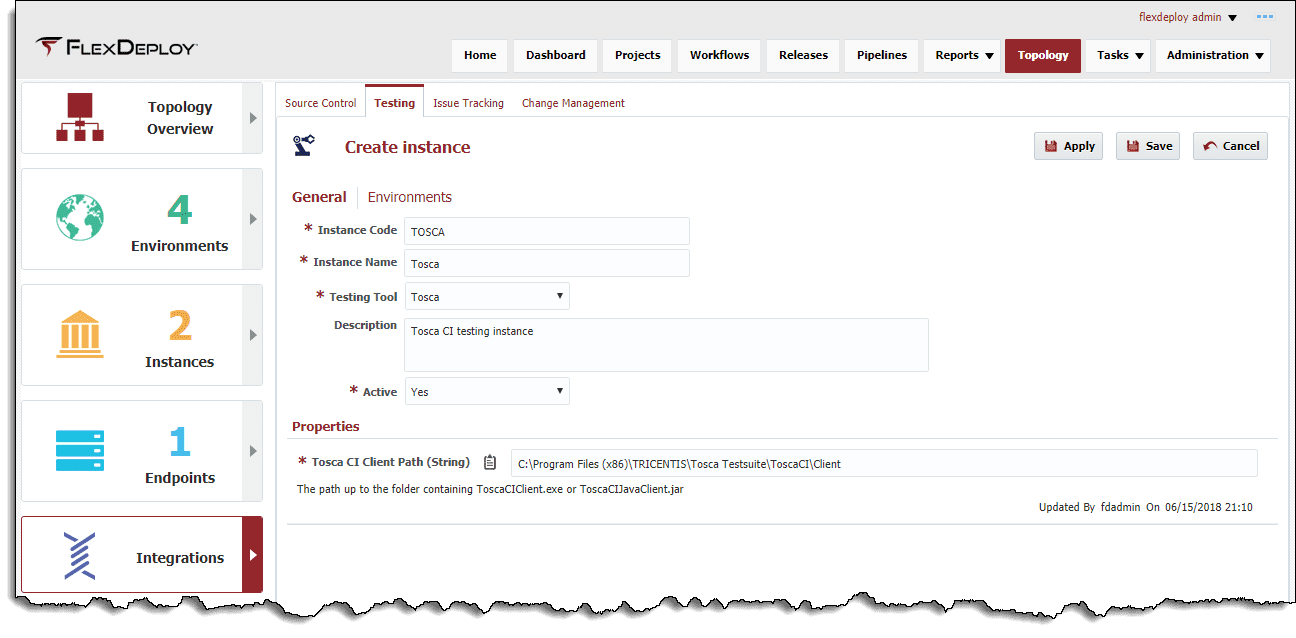Open the Dashboard menu item
This screenshot has width=1296, height=638.
tap(556, 55)
